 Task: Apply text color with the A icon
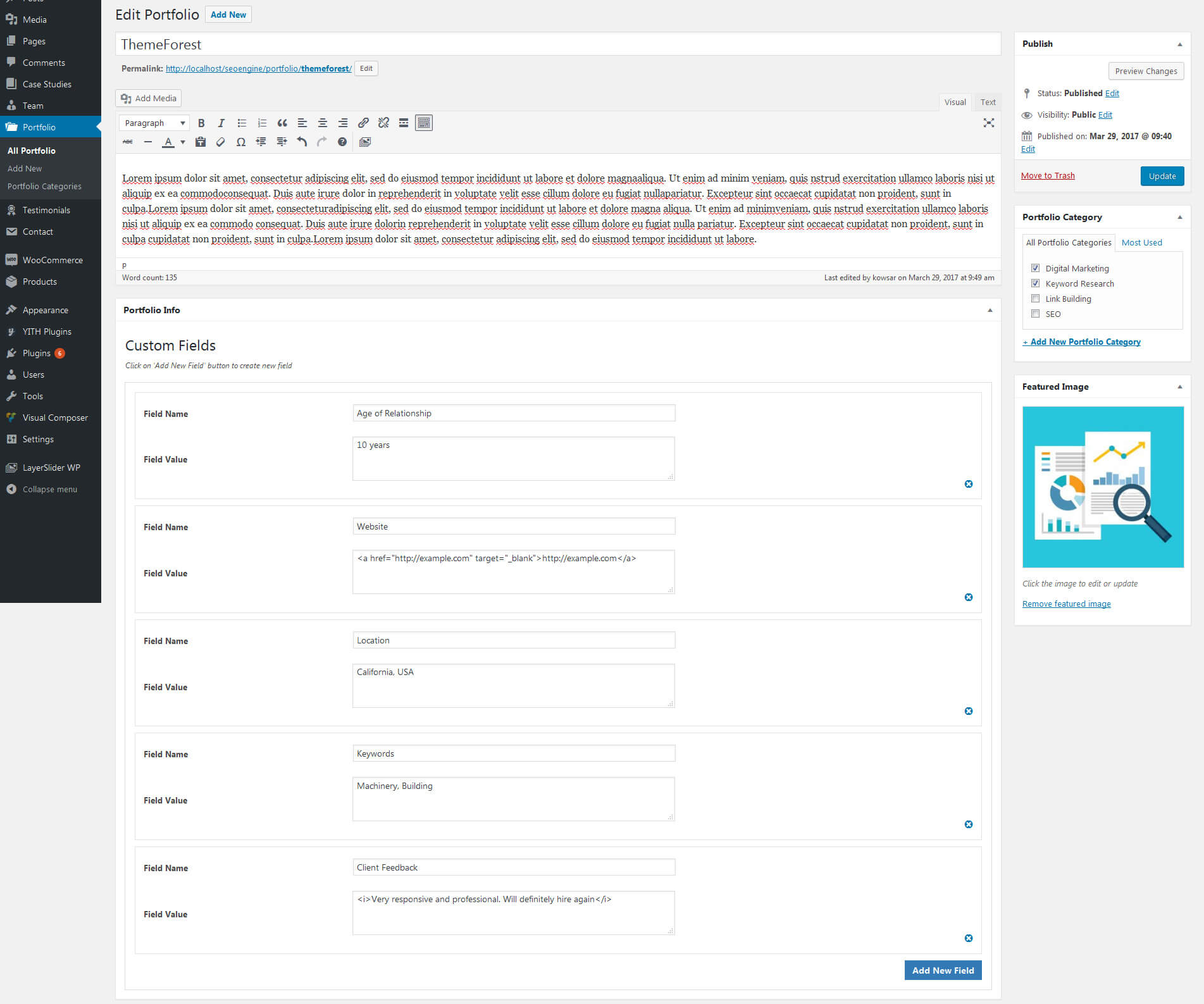click(168, 142)
